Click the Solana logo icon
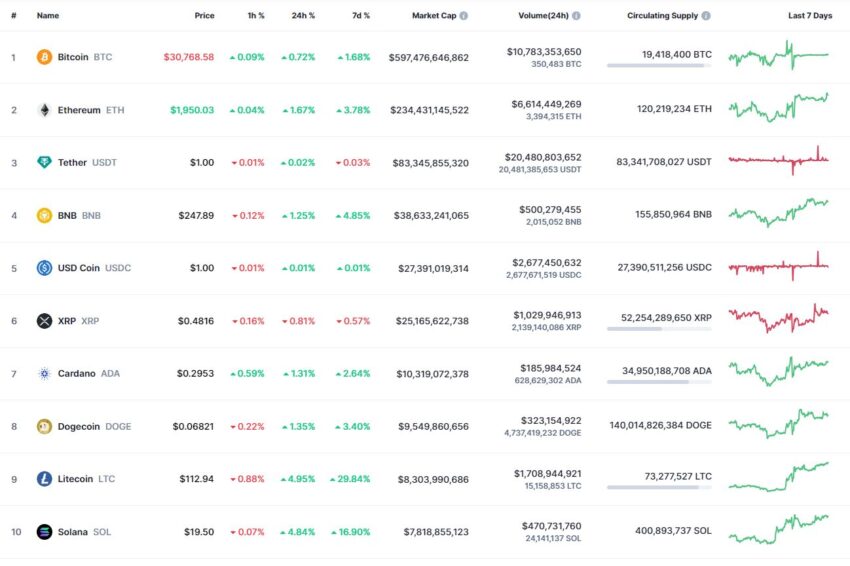 click(x=44, y=532)
